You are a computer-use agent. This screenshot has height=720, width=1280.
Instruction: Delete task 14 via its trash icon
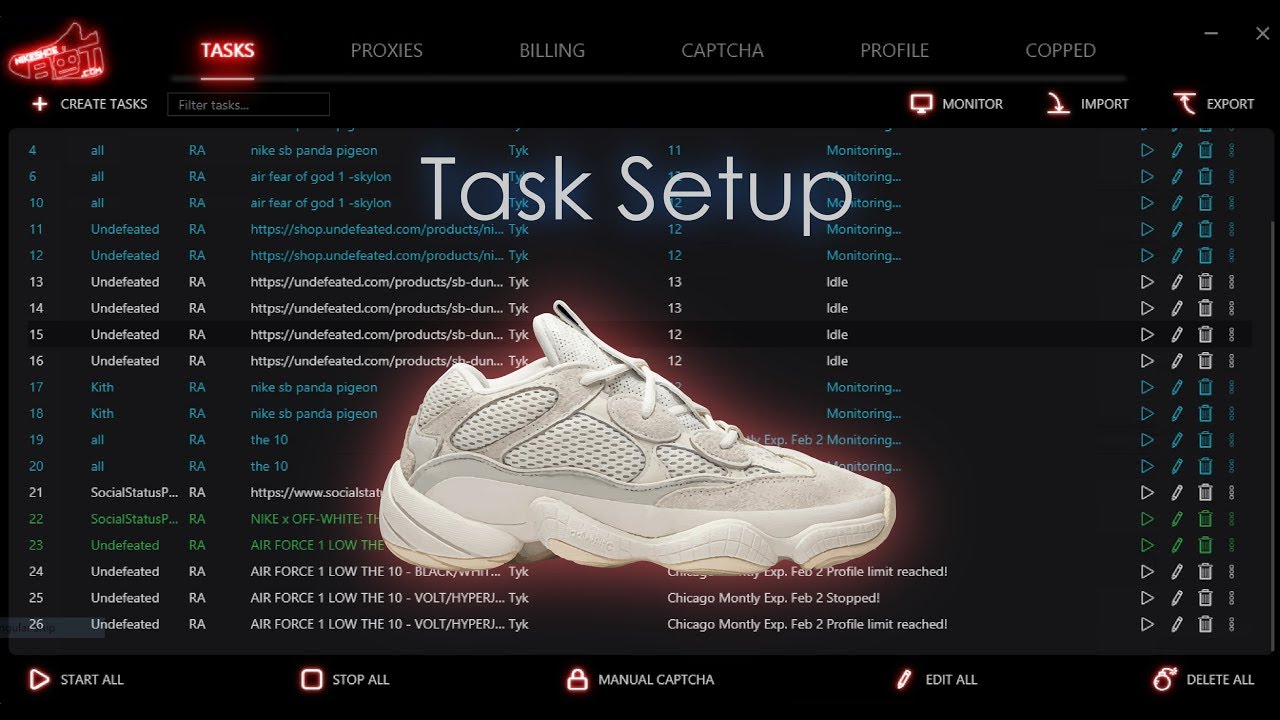pos(1205,308)
